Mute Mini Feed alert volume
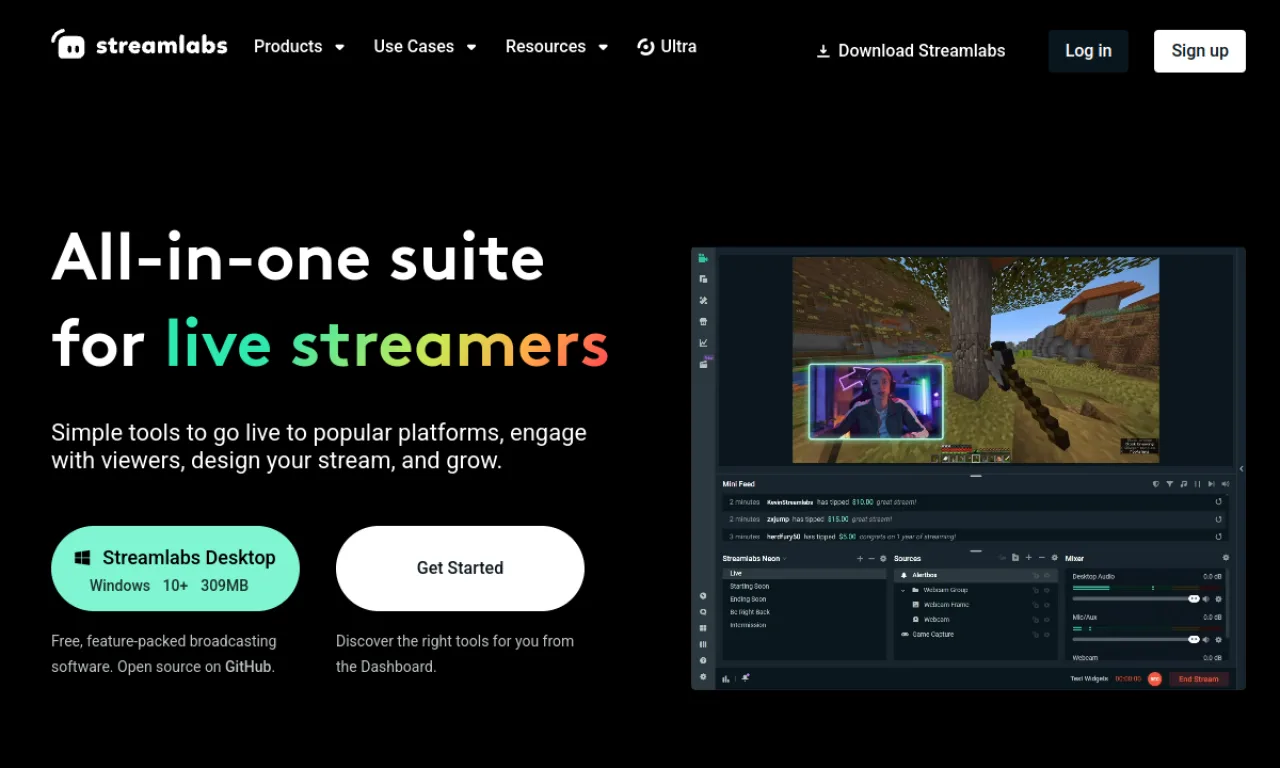Image resolution: width=1280 pixels, height=768 pixels. (1225, 484)
